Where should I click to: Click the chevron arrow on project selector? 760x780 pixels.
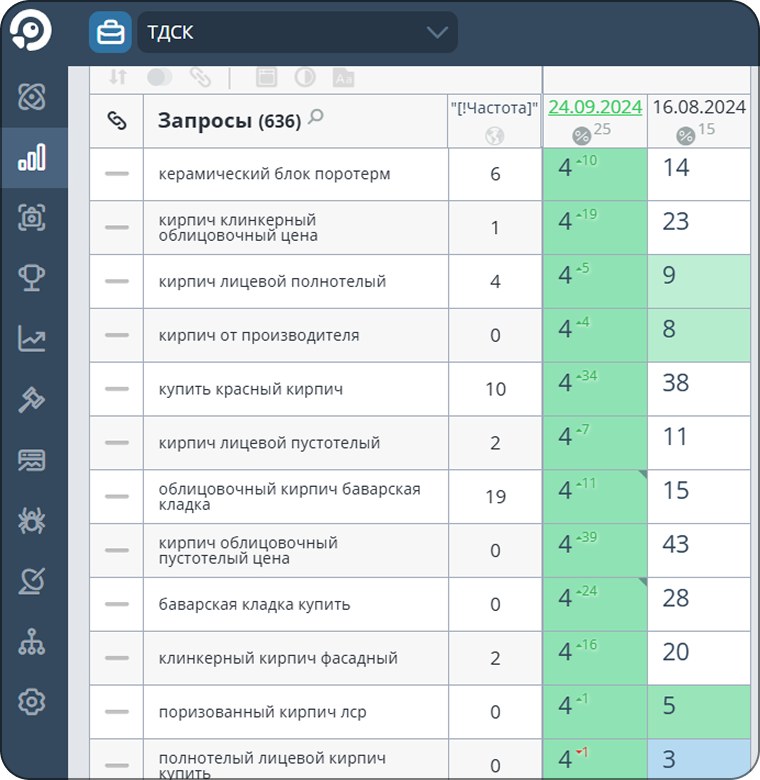437,32
